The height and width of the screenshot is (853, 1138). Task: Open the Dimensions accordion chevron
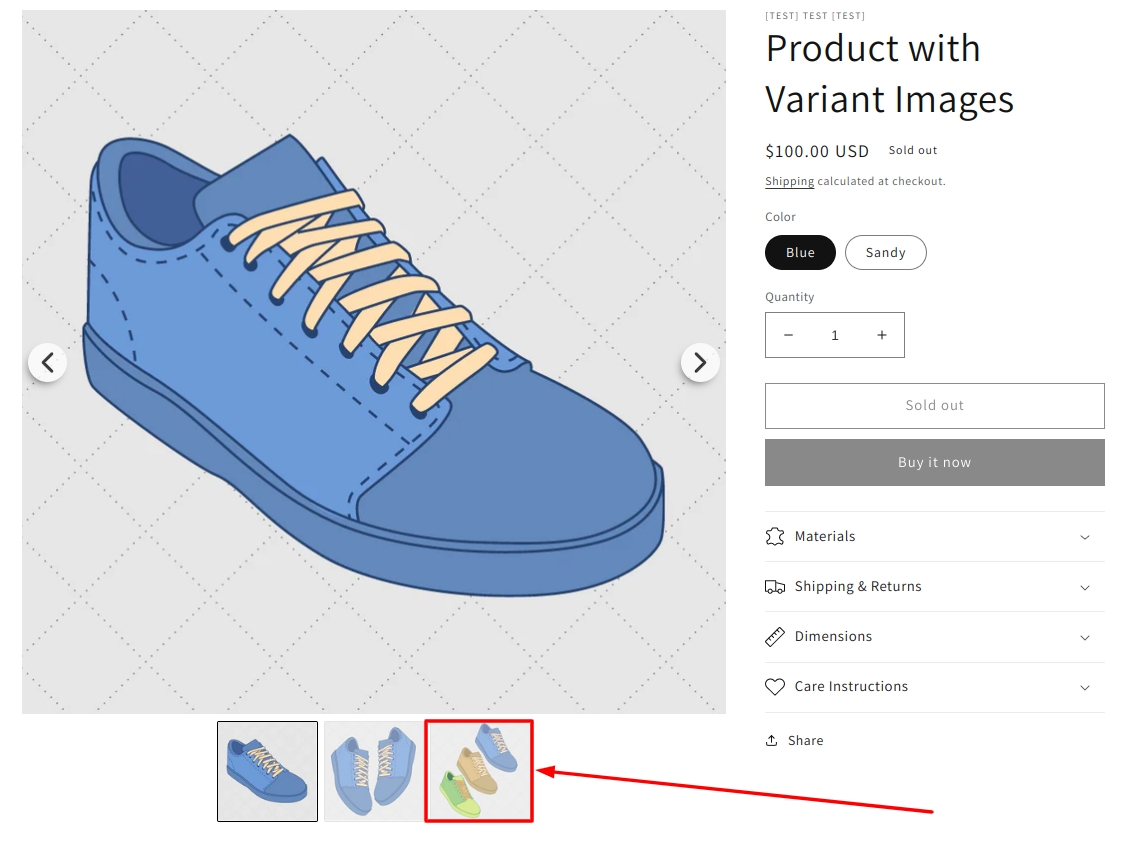click(x=1085, y=637)
